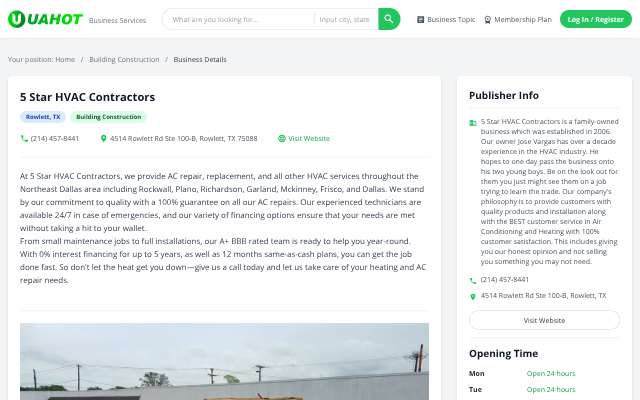This screenshot has width=640, height=400.
Task: Click location pin in Publisher Info panel
Action: point(473,297)
